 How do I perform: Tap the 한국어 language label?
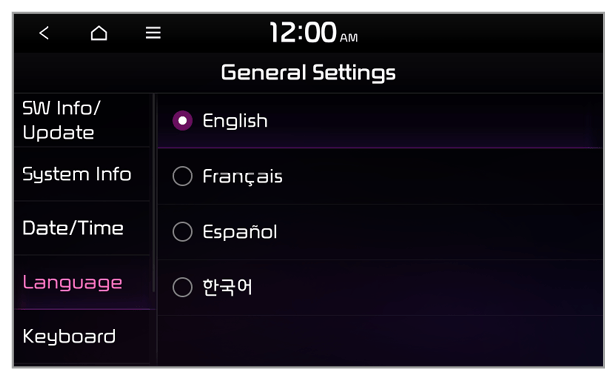point(227,287)
